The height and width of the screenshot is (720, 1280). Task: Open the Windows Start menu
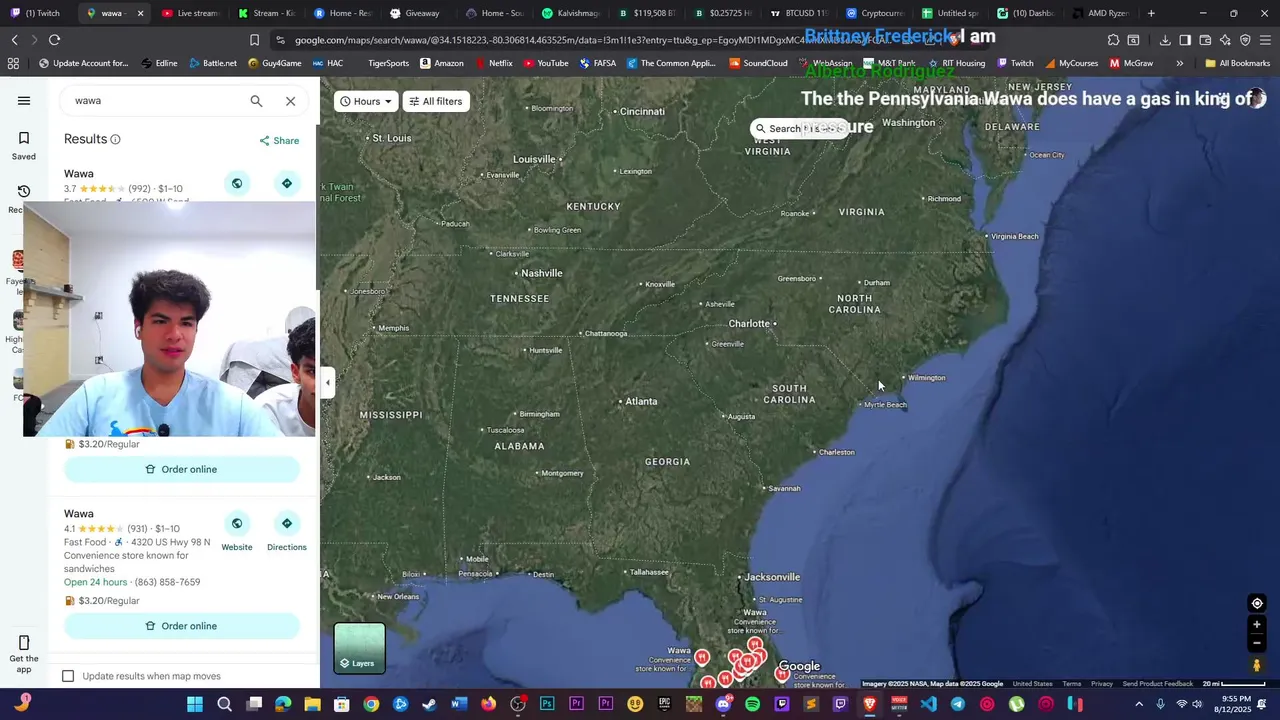click(195, 704)
